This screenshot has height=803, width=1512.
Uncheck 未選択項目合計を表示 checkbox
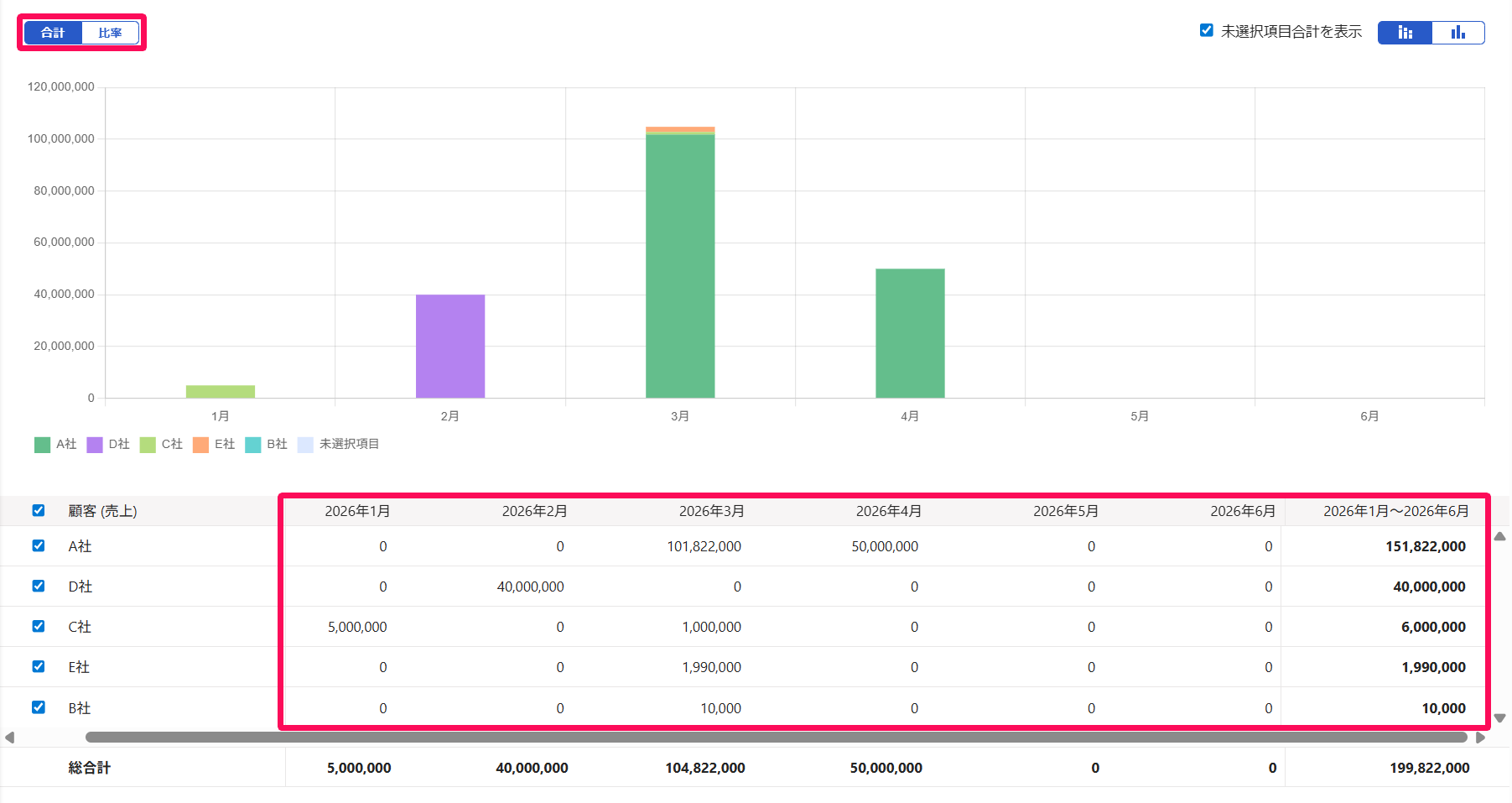coord(1207,30)
